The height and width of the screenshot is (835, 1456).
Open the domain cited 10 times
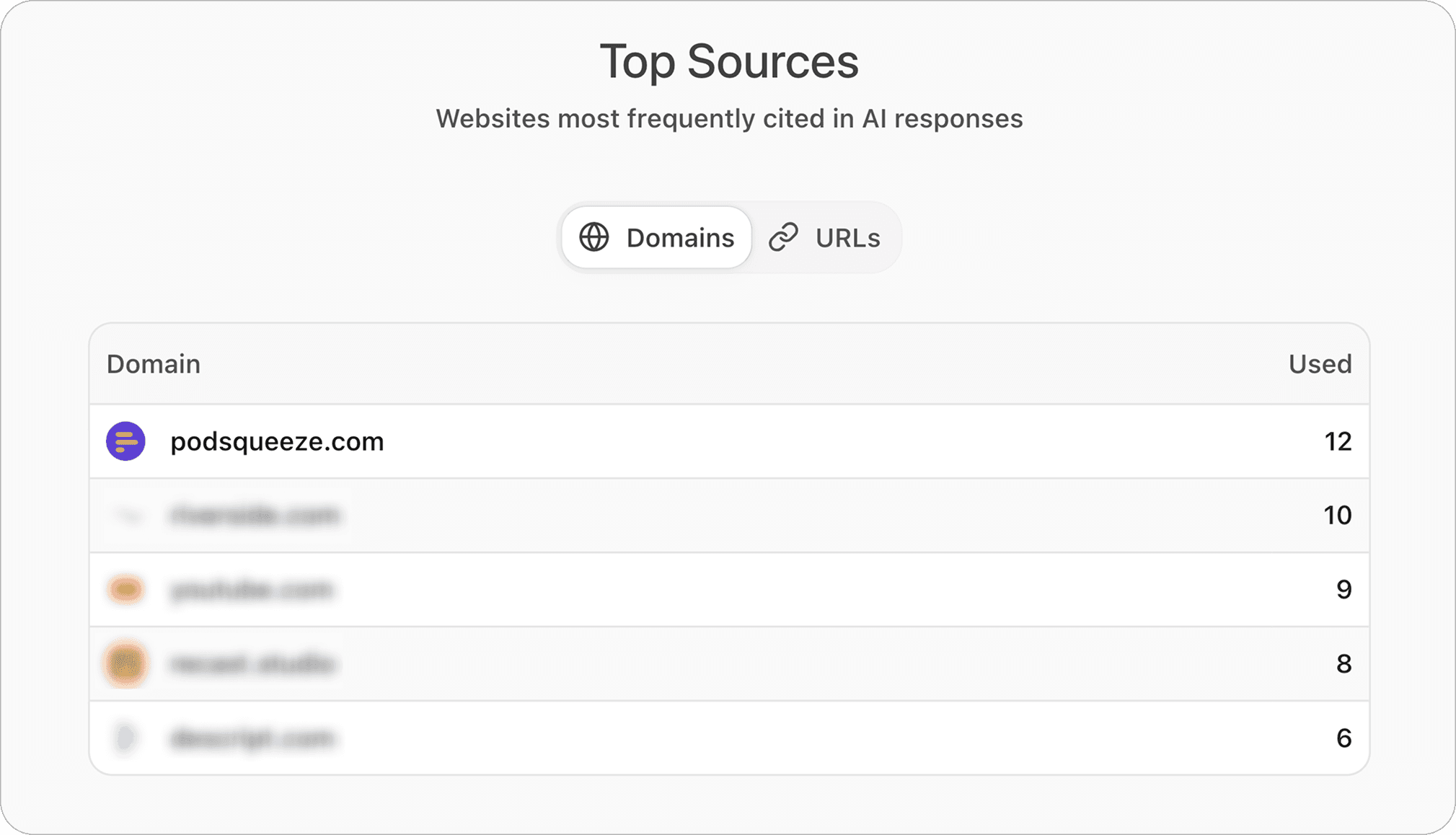256,516
